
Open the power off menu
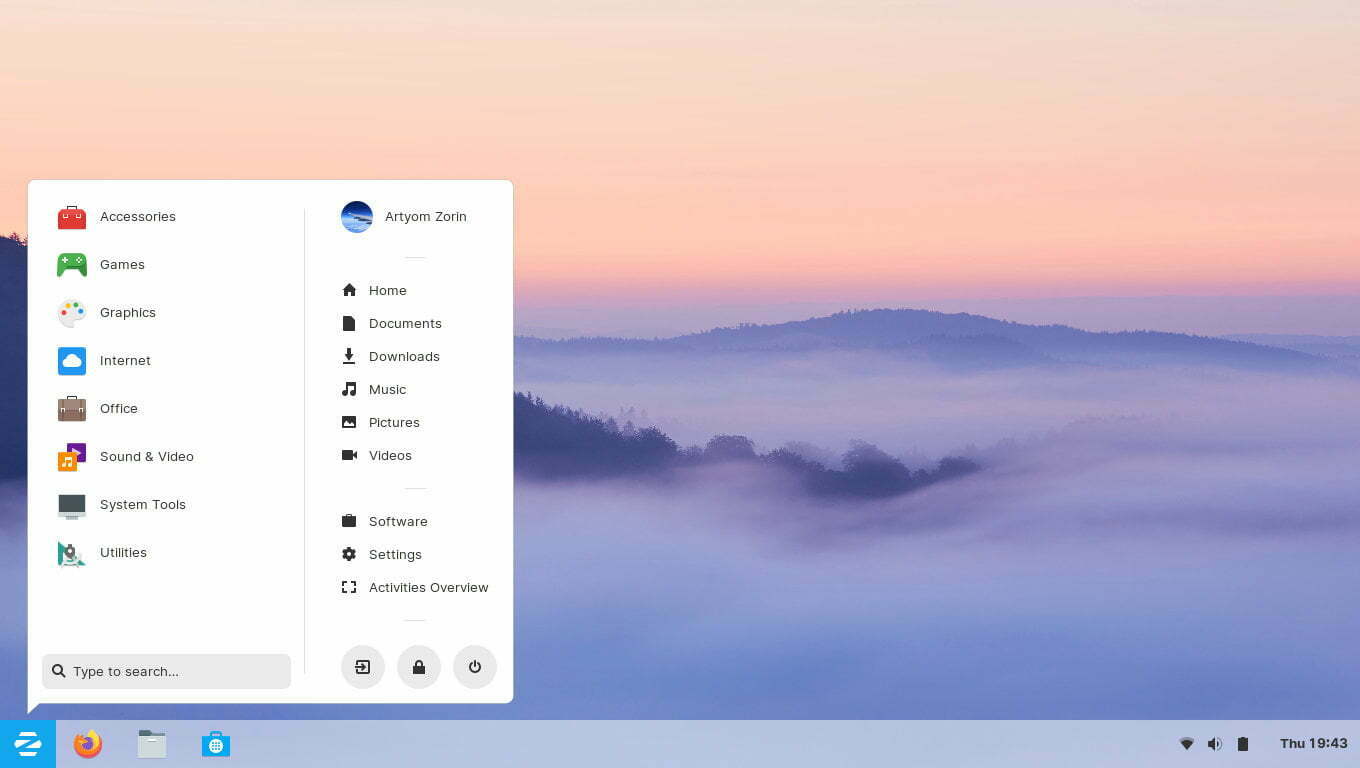474,667
